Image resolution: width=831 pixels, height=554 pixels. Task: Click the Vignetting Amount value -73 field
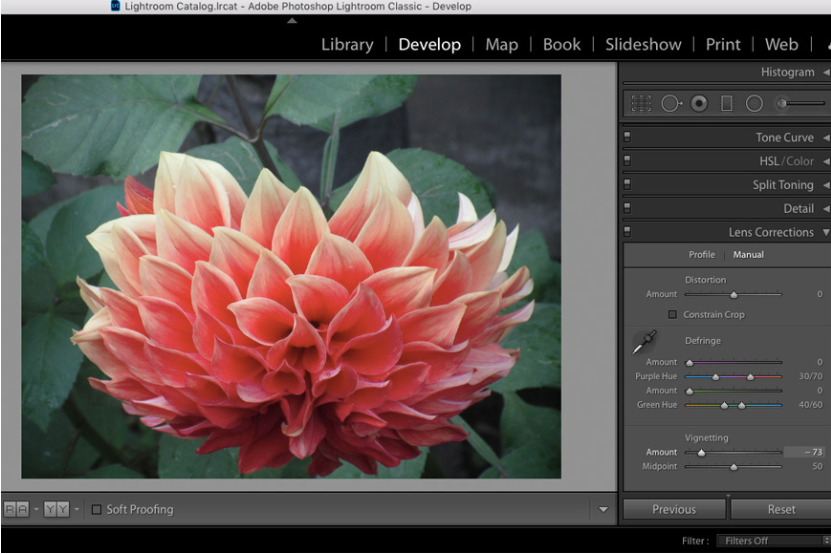pyautogui.click(x=804, y=452)
